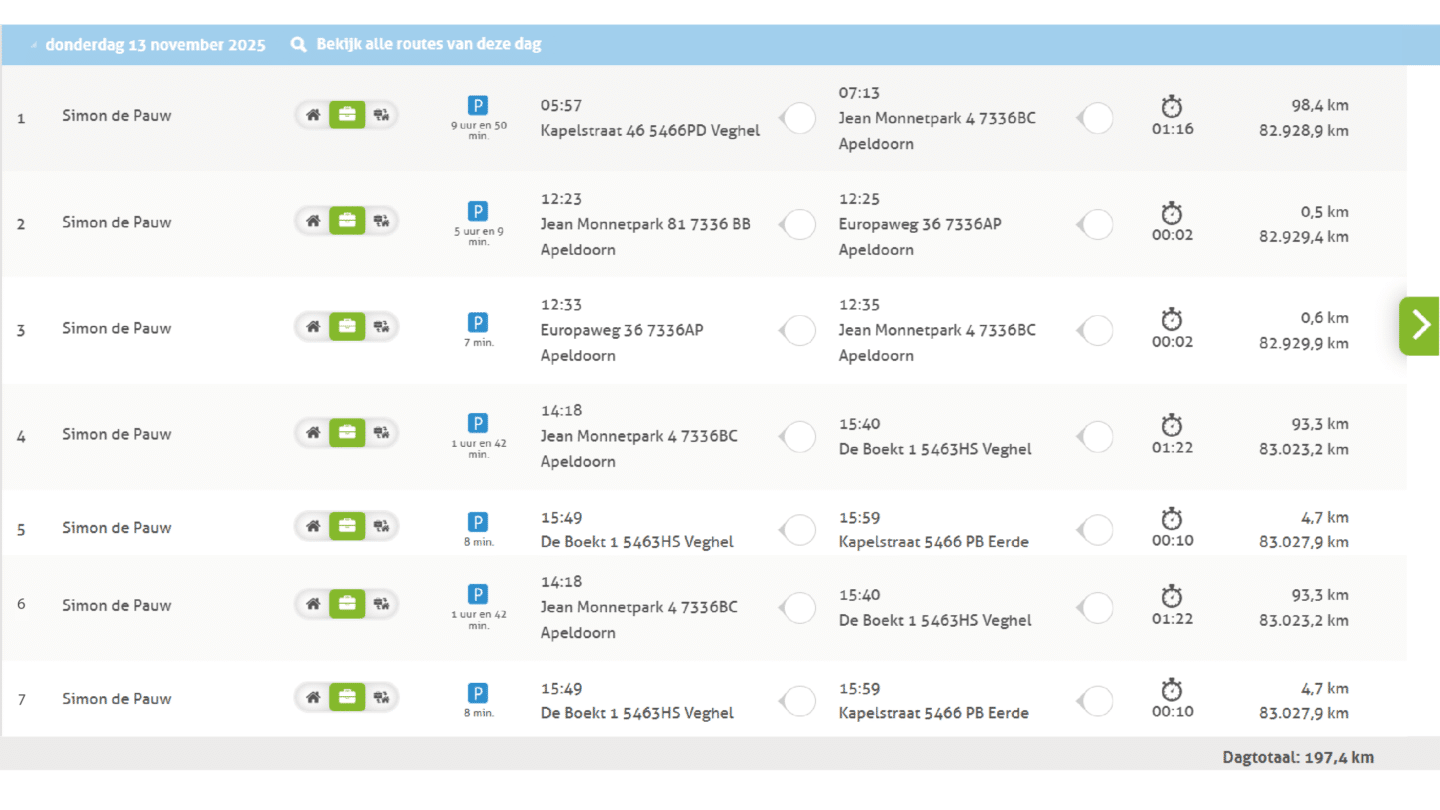This screenshot has width=1440, height=810.
Task: Click the magnifier icon beside Bekijk alle routes
Action: point(298,45)
